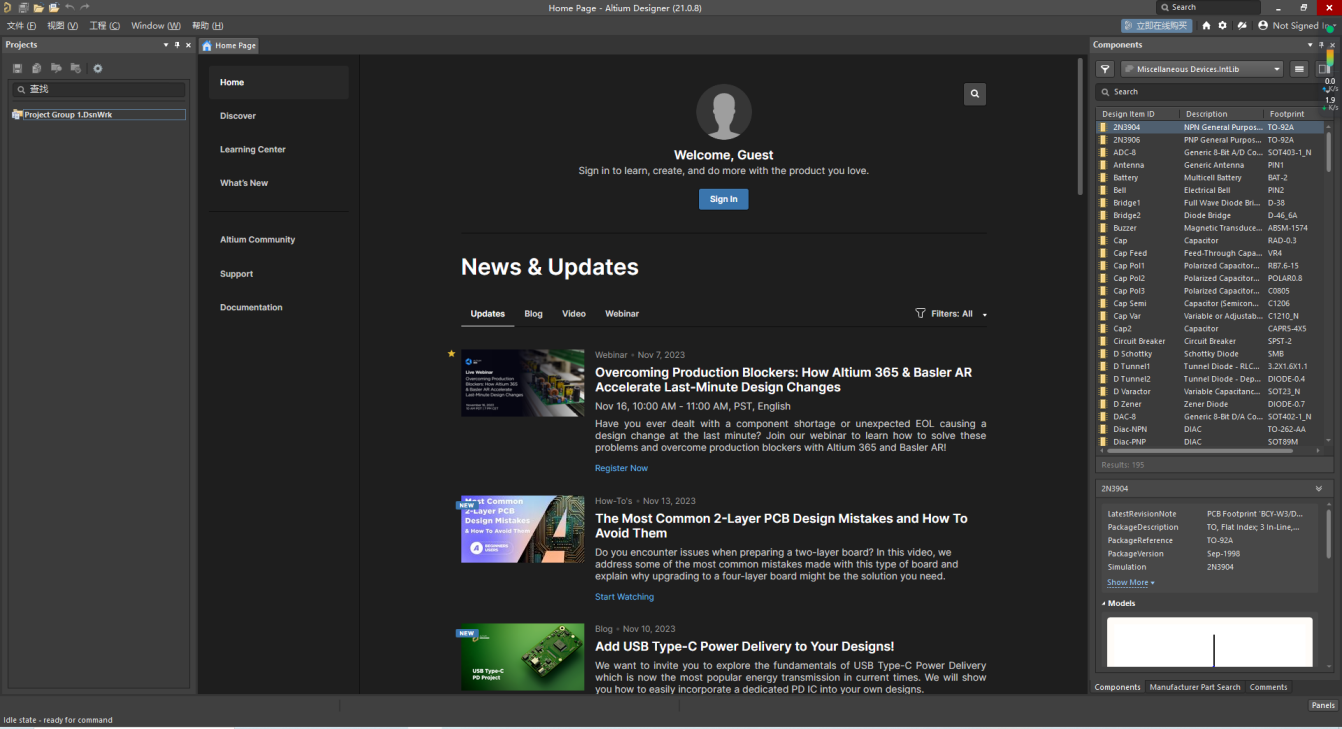Click the Project Options icon in Projects panel toolbar
This screenshot has height=729, width=1342.
(x=75, y=68)
